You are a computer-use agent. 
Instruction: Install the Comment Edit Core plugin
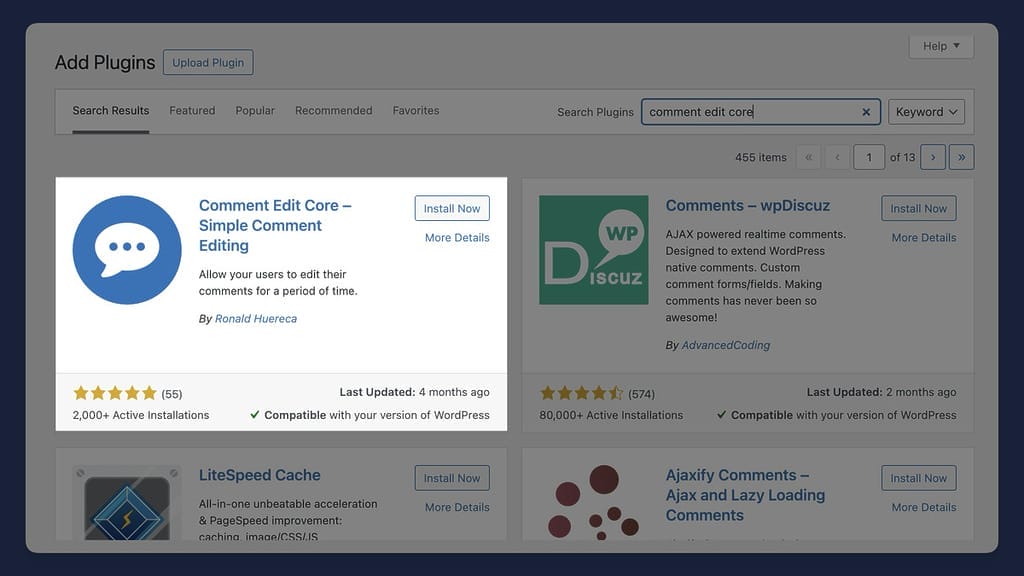click(452, 208)
